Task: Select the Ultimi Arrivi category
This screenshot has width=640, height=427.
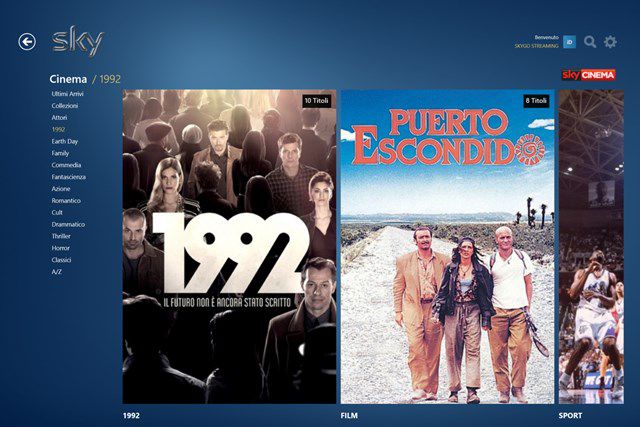Action: tap(67, 94)
